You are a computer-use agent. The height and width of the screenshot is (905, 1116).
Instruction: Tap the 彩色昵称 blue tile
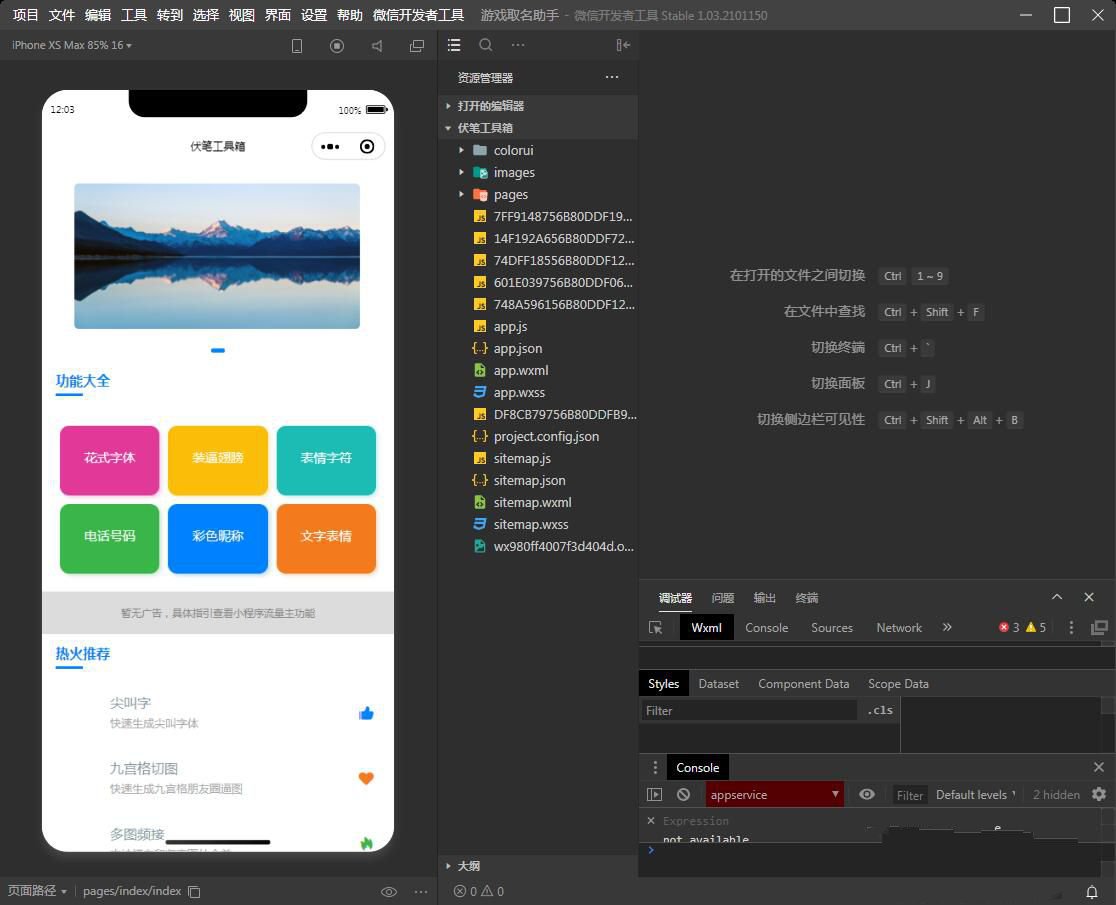coord(218,538)
